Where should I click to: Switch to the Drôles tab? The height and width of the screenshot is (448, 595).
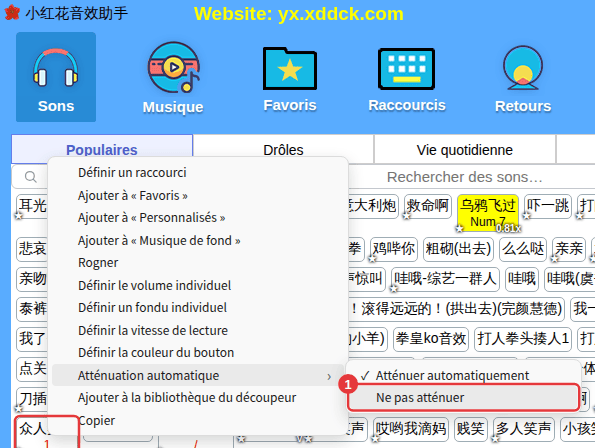click(x=283, y=150)
